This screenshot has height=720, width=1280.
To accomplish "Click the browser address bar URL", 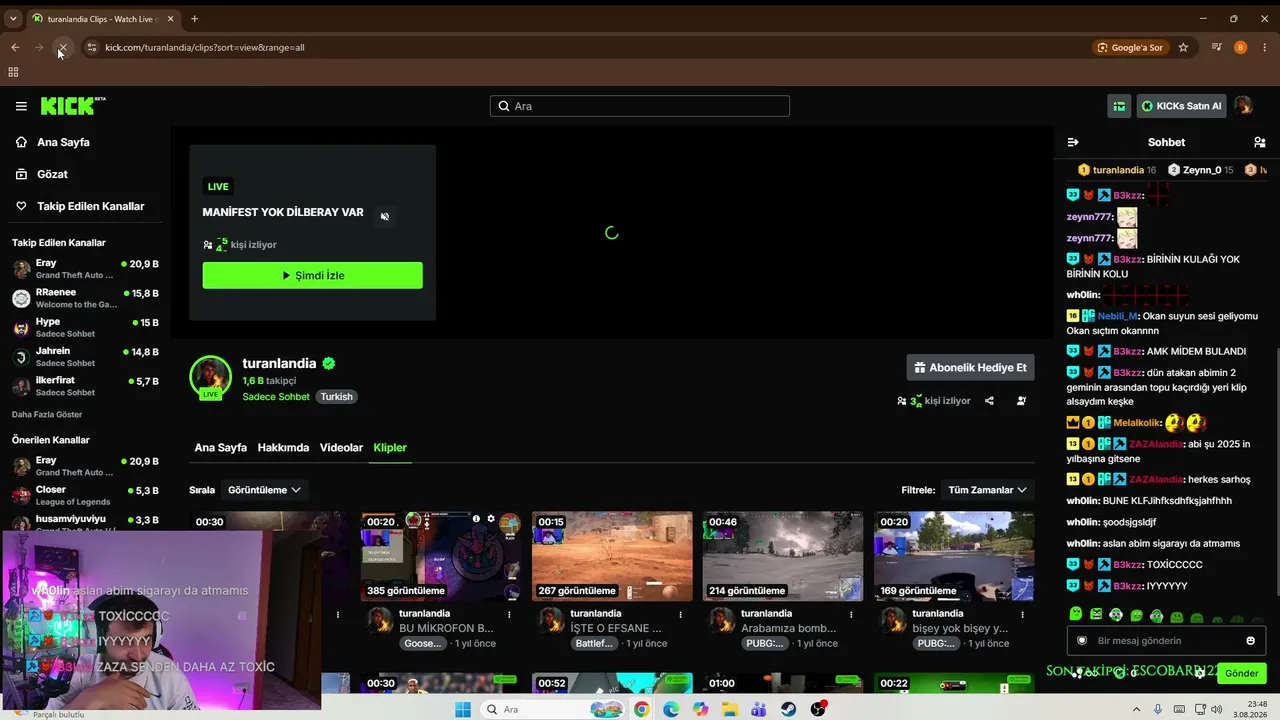I will click(205, 47).
